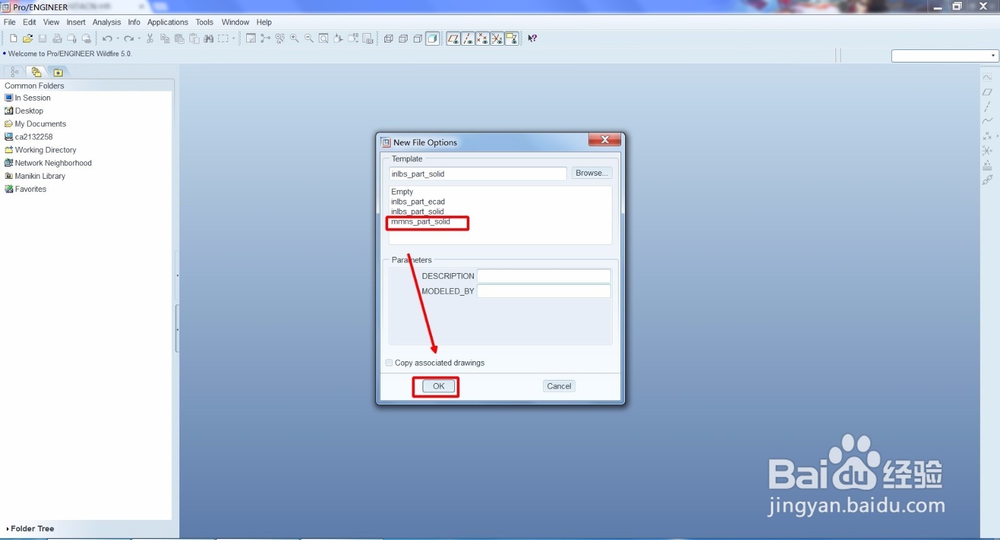Select inlbs_part_ecad template in the list
The height and width of the screenshot is (540, 1000).
[418, 201]
